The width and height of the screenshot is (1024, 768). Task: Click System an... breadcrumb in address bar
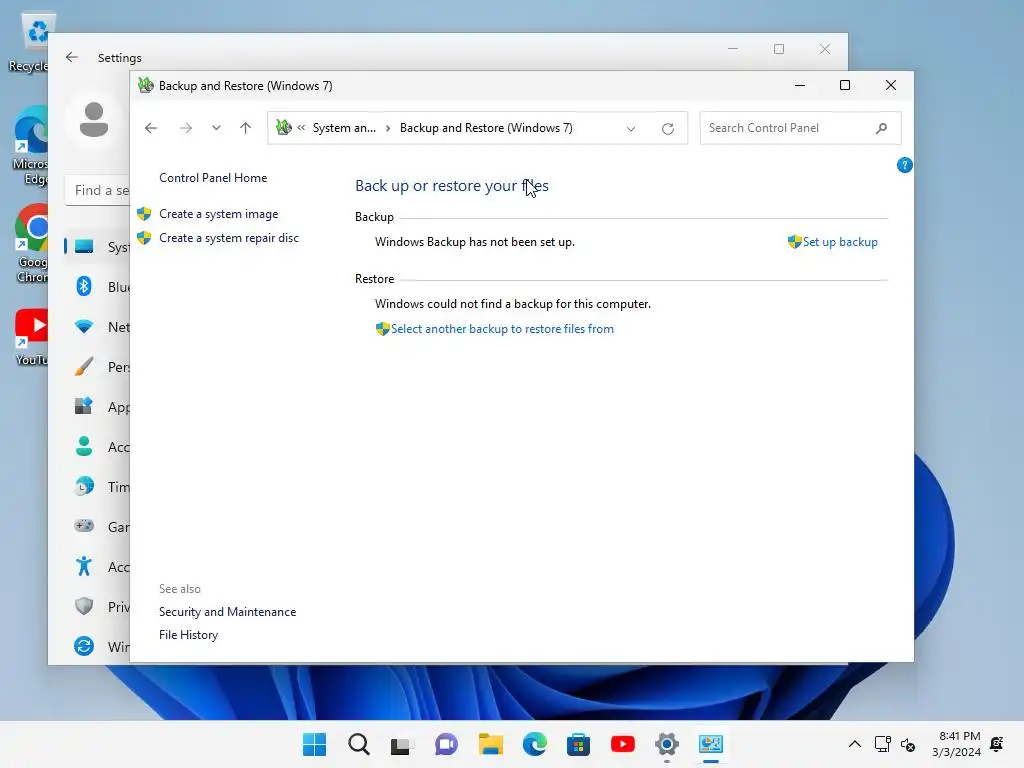[x=344, y=128]
